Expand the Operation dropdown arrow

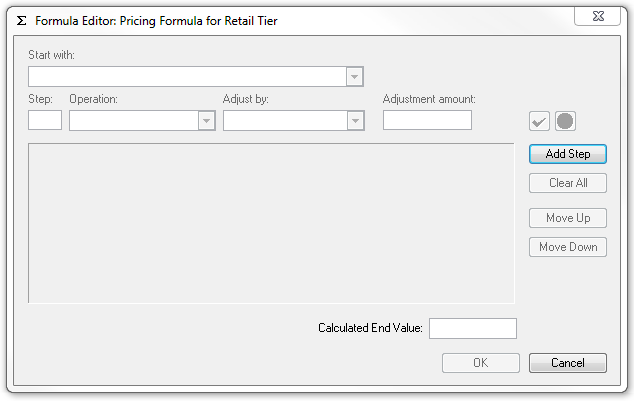tap(206, 121)
